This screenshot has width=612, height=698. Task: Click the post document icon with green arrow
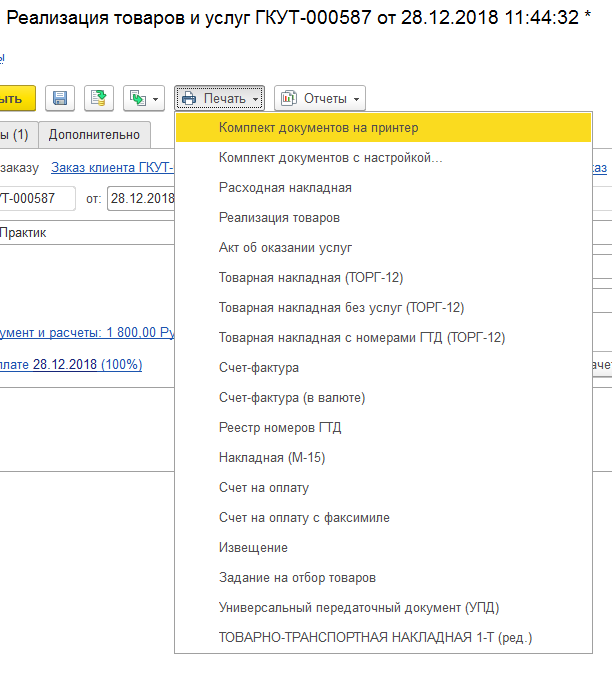[x=99, y=98]
